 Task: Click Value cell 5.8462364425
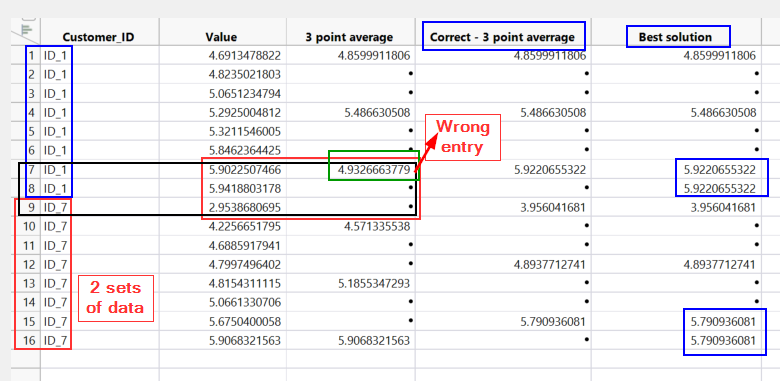(x=245, y=150)
